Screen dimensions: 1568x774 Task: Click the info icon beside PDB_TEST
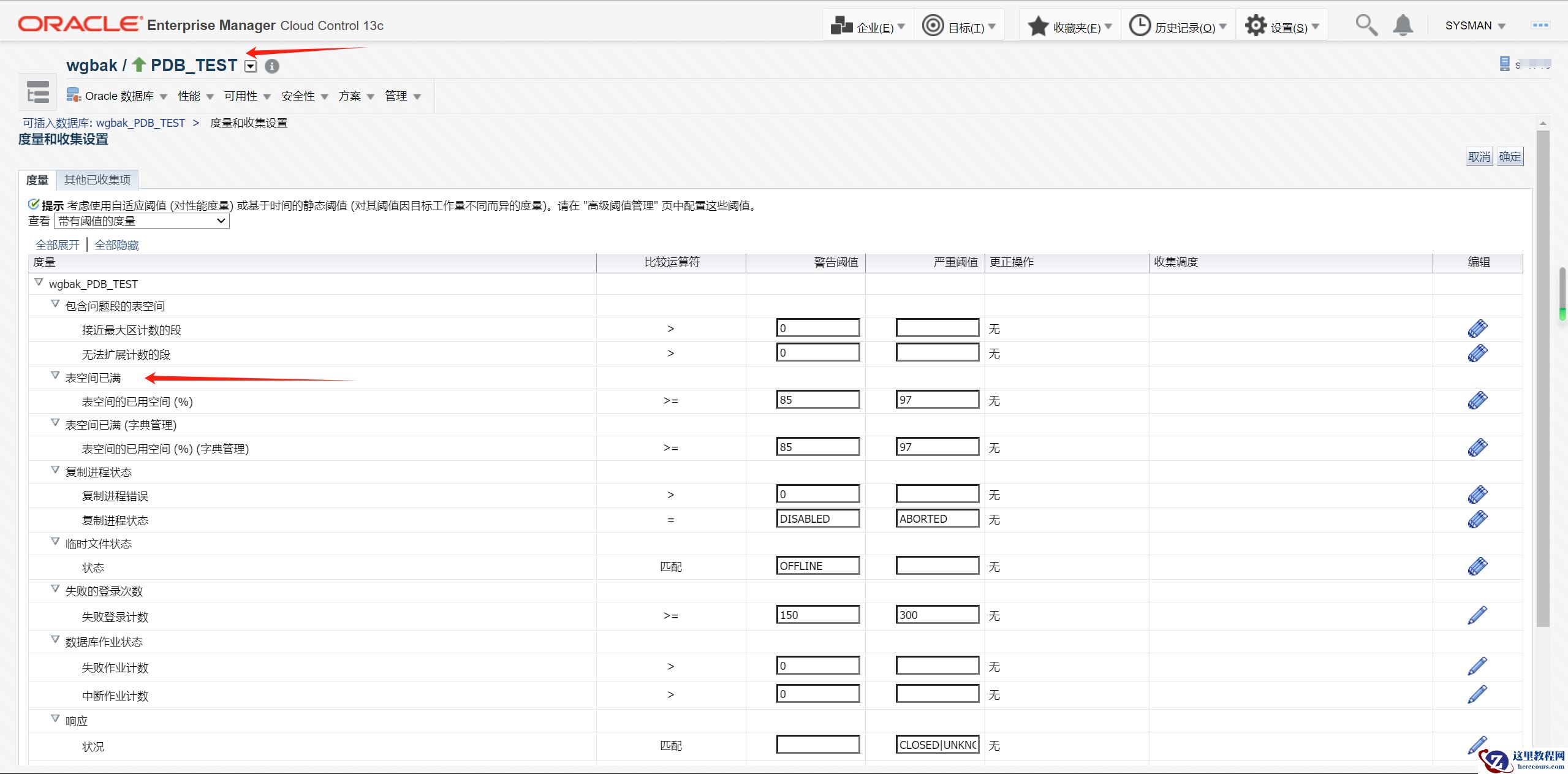point(272,66)
